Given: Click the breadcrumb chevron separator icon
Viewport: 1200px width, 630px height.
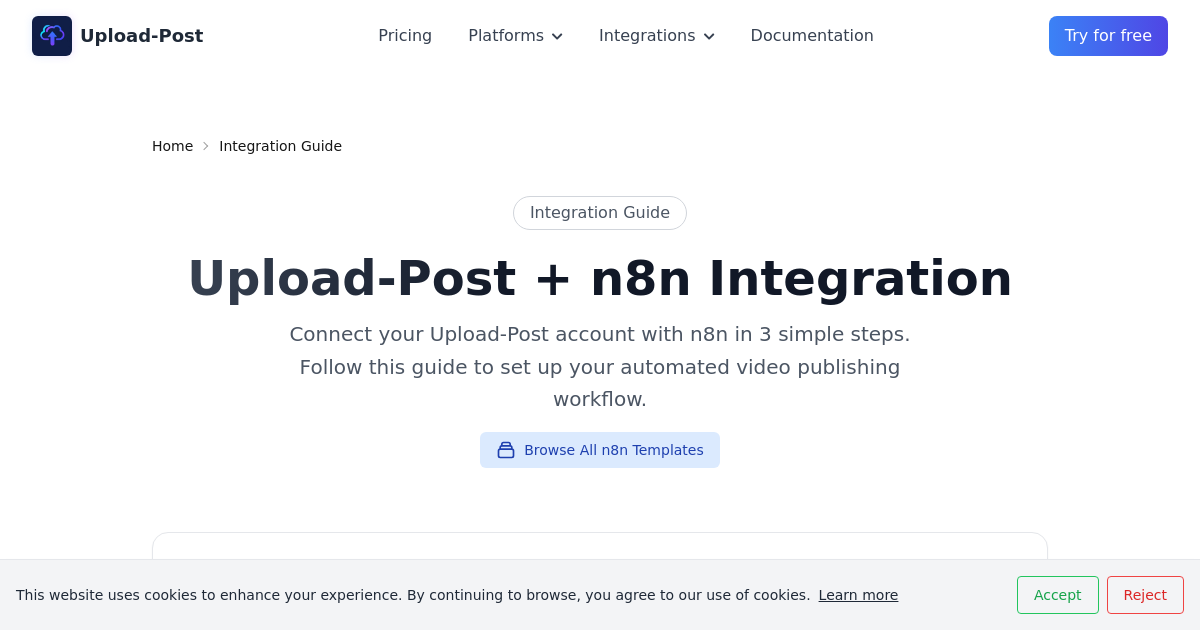Looking at the screenshot, I should (x=206, y=146).
